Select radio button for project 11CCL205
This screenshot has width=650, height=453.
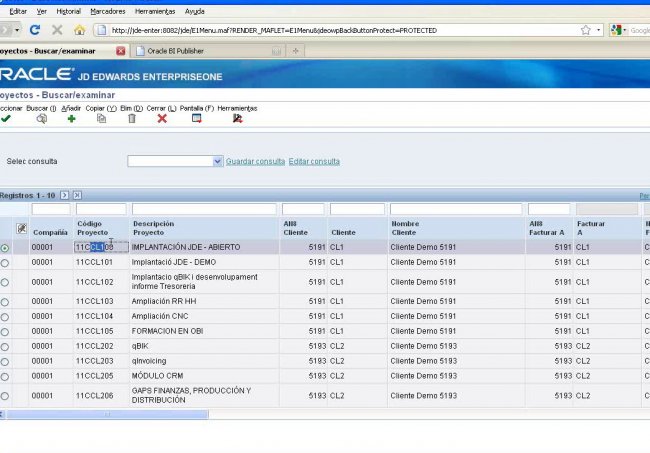(x=5, y=377)
